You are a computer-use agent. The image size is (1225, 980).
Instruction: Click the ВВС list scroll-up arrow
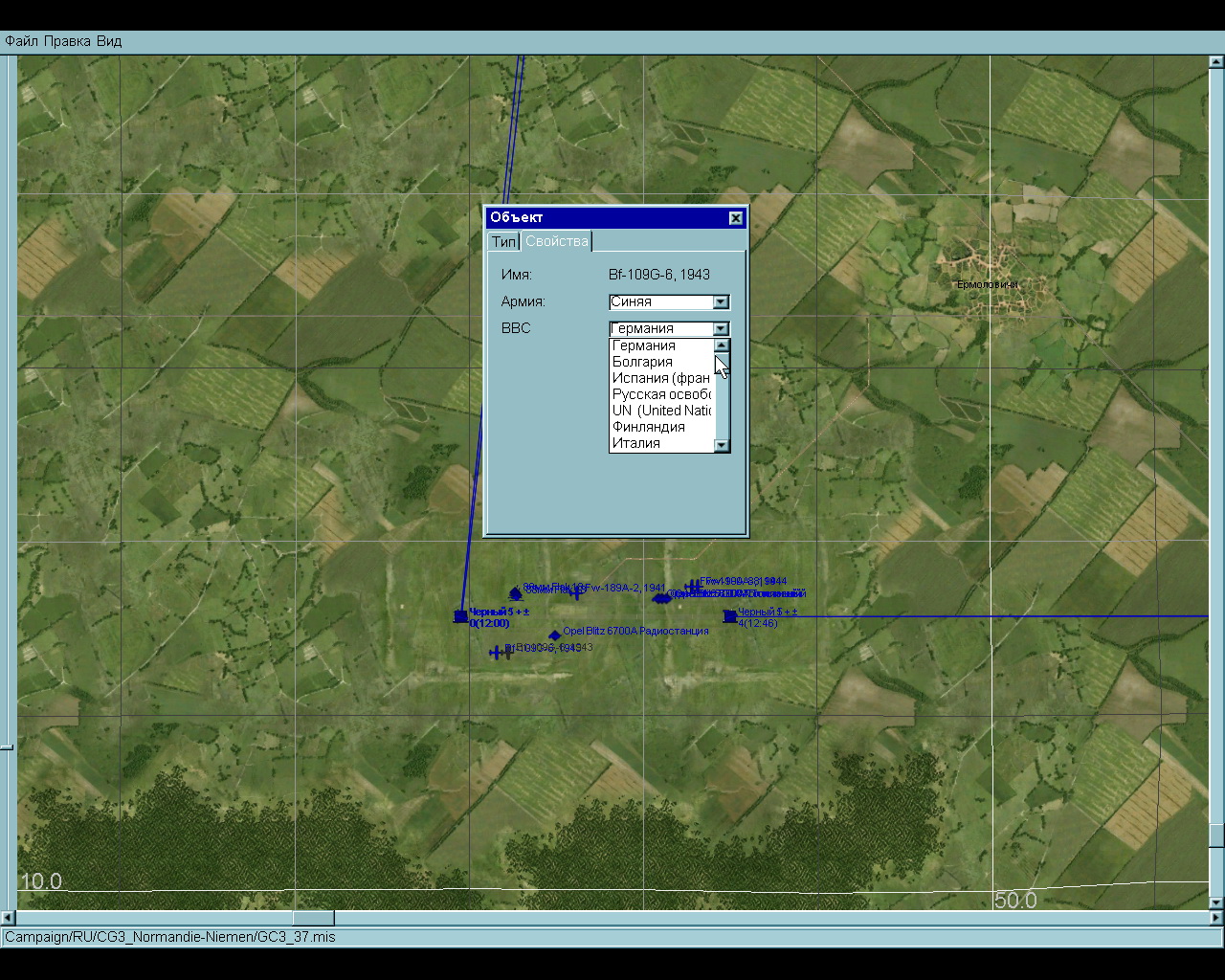(x=722, y=345)
